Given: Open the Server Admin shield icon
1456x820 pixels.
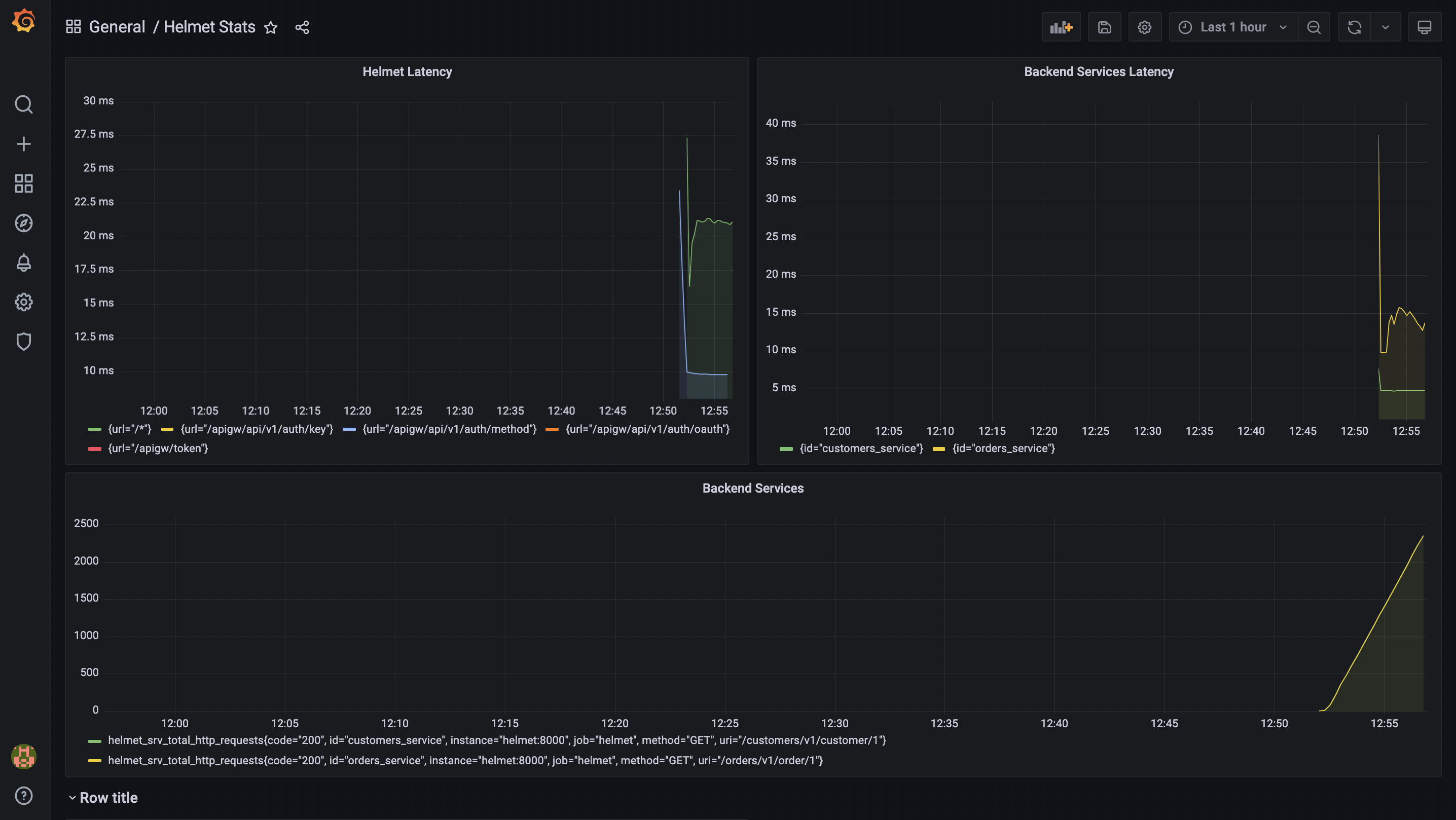Looking at the screenshot, I should [x=24, y=342].
